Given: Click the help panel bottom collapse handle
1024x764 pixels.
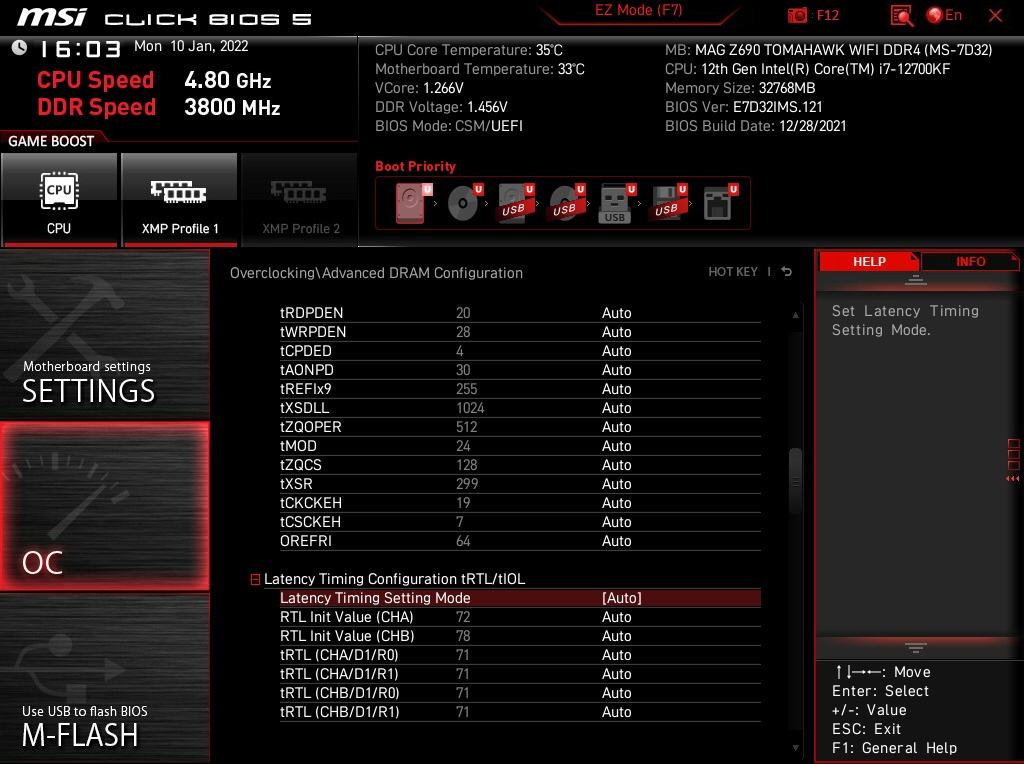Looking at the screenshot, I should [916, 647].
